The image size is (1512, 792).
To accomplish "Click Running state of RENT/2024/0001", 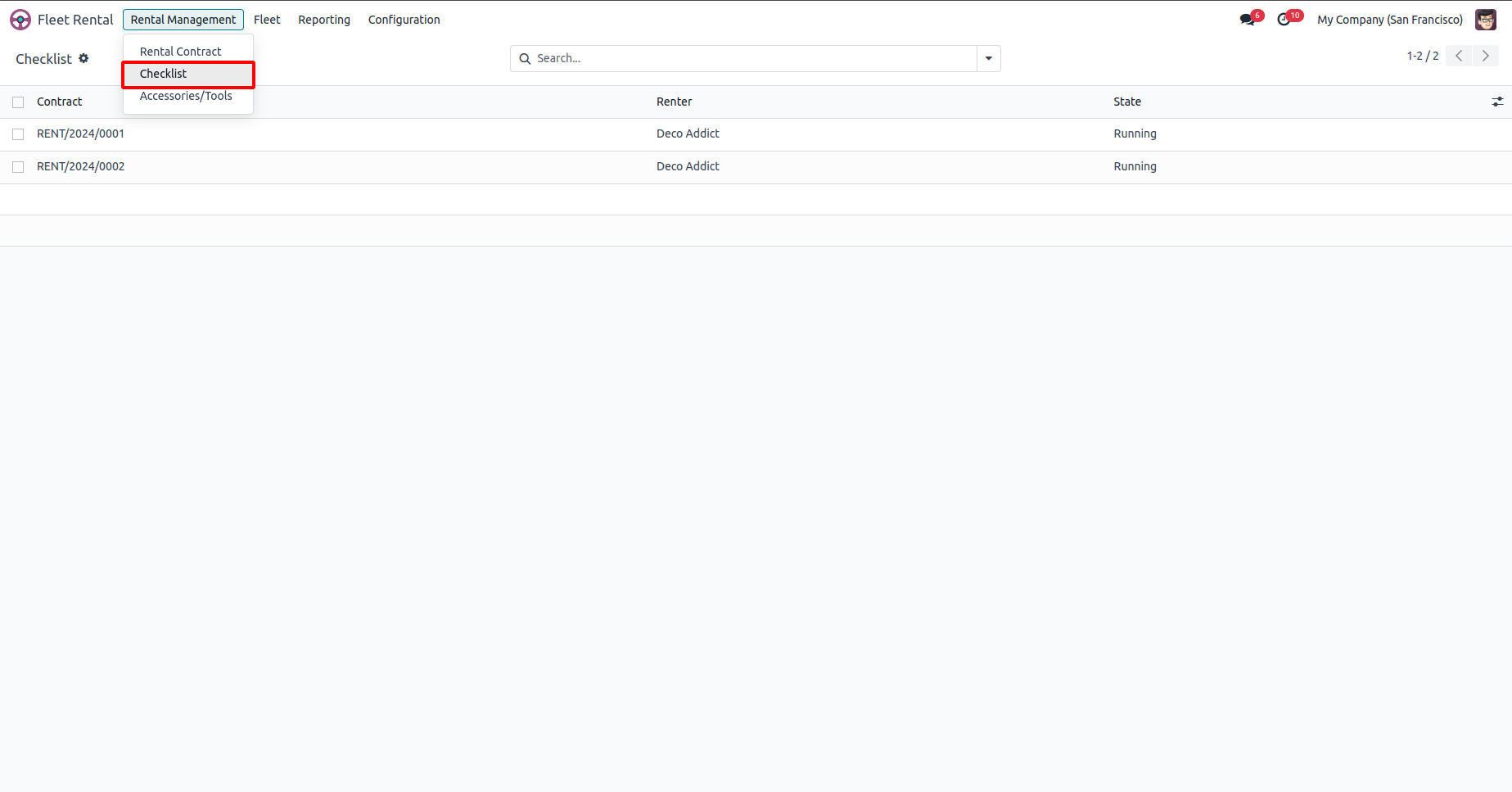I will (x=1135, y=134).
